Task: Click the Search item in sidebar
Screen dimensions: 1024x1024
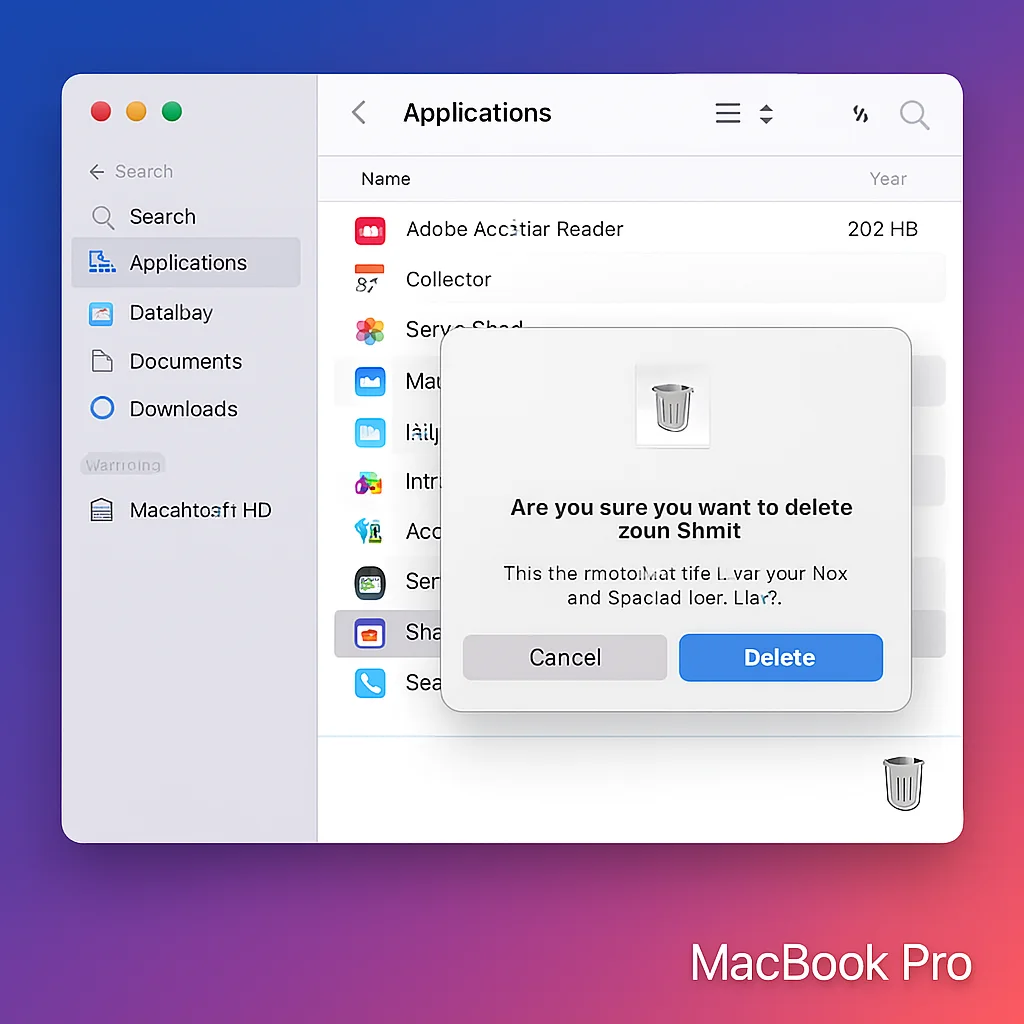Action: coord(162,217)
